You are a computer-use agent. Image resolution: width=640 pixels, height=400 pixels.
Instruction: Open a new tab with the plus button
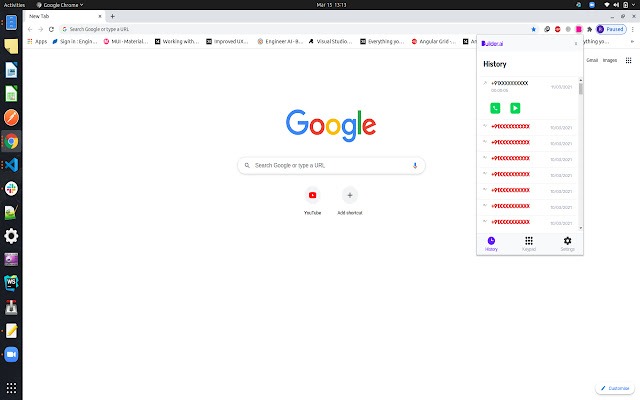click(112, 16)
